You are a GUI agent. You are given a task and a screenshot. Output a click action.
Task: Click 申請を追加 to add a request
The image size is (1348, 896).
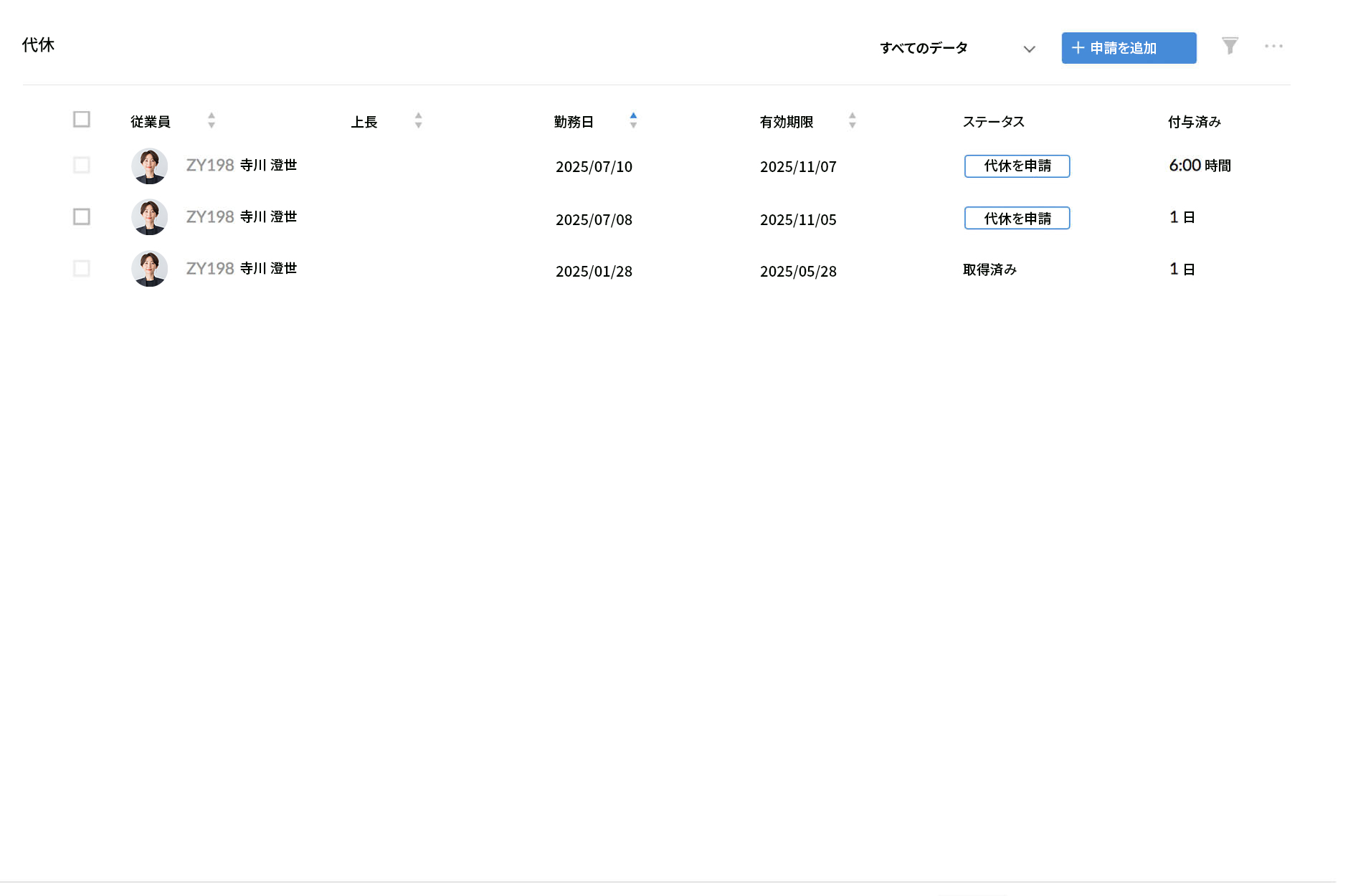tap(1128, 47)
